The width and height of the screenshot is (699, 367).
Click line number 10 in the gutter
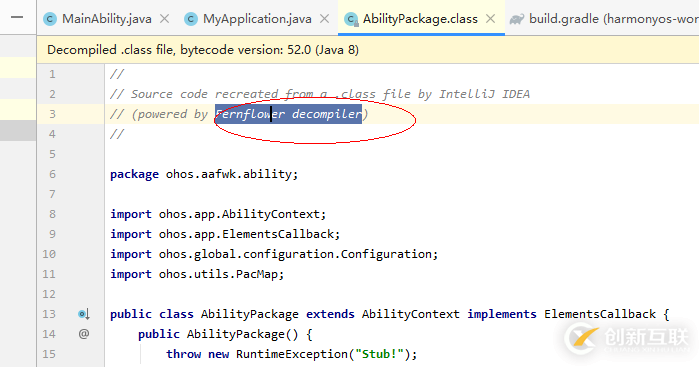click(49, 254)
